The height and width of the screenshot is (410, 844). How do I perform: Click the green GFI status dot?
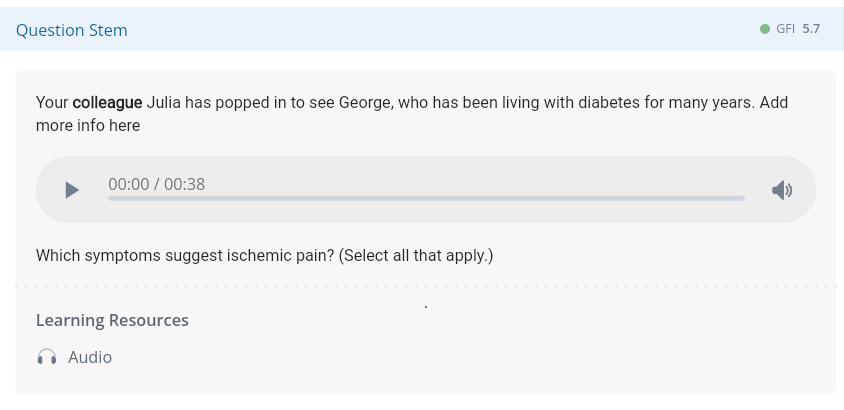tap(765, 29)
